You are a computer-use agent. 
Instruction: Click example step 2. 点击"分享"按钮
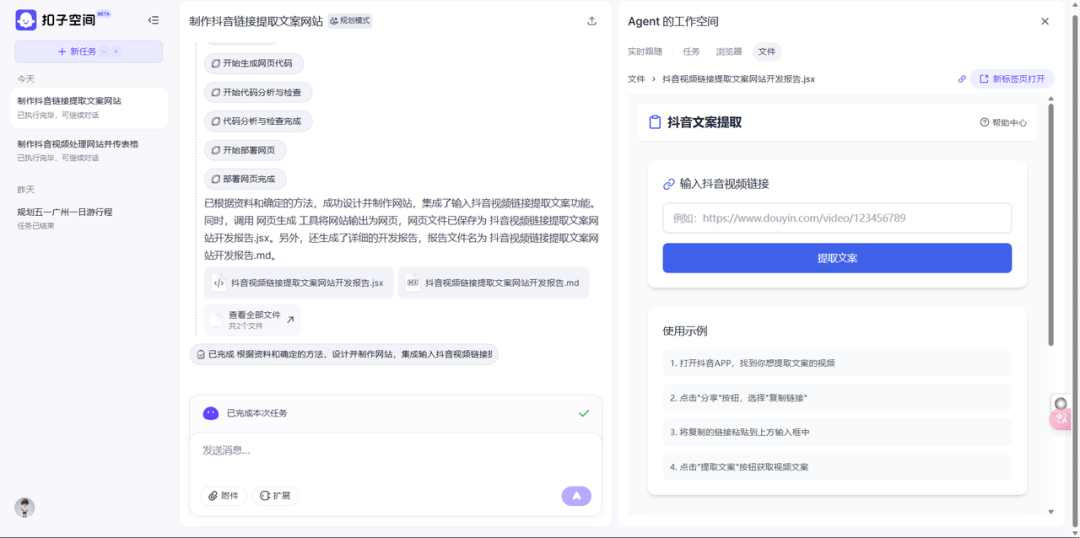click(837, 397)
